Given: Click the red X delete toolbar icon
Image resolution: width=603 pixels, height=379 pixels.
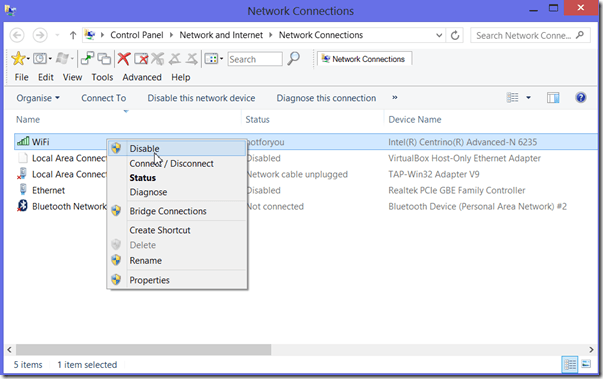Looking at the screenshot, I should [x=124, y=59].
